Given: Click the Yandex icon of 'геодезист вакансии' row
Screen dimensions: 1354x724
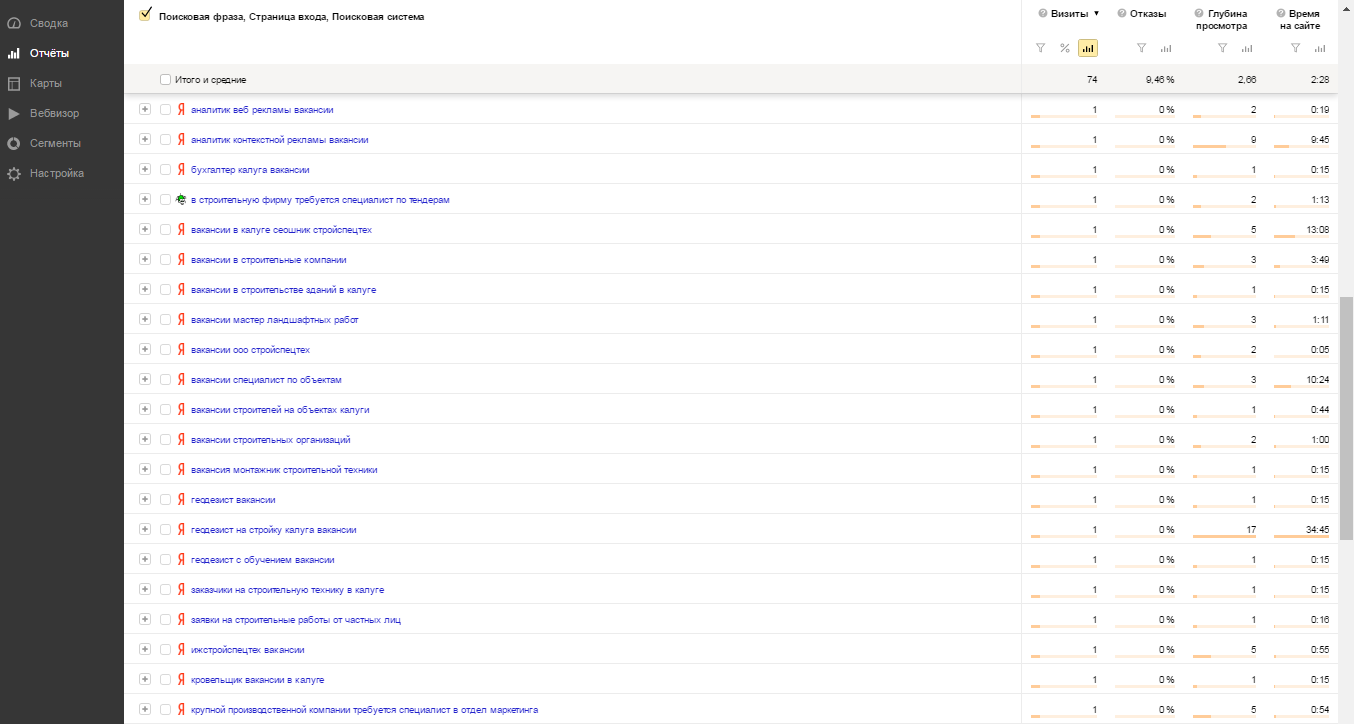Looking at the screenshot, I should [181, 500].
